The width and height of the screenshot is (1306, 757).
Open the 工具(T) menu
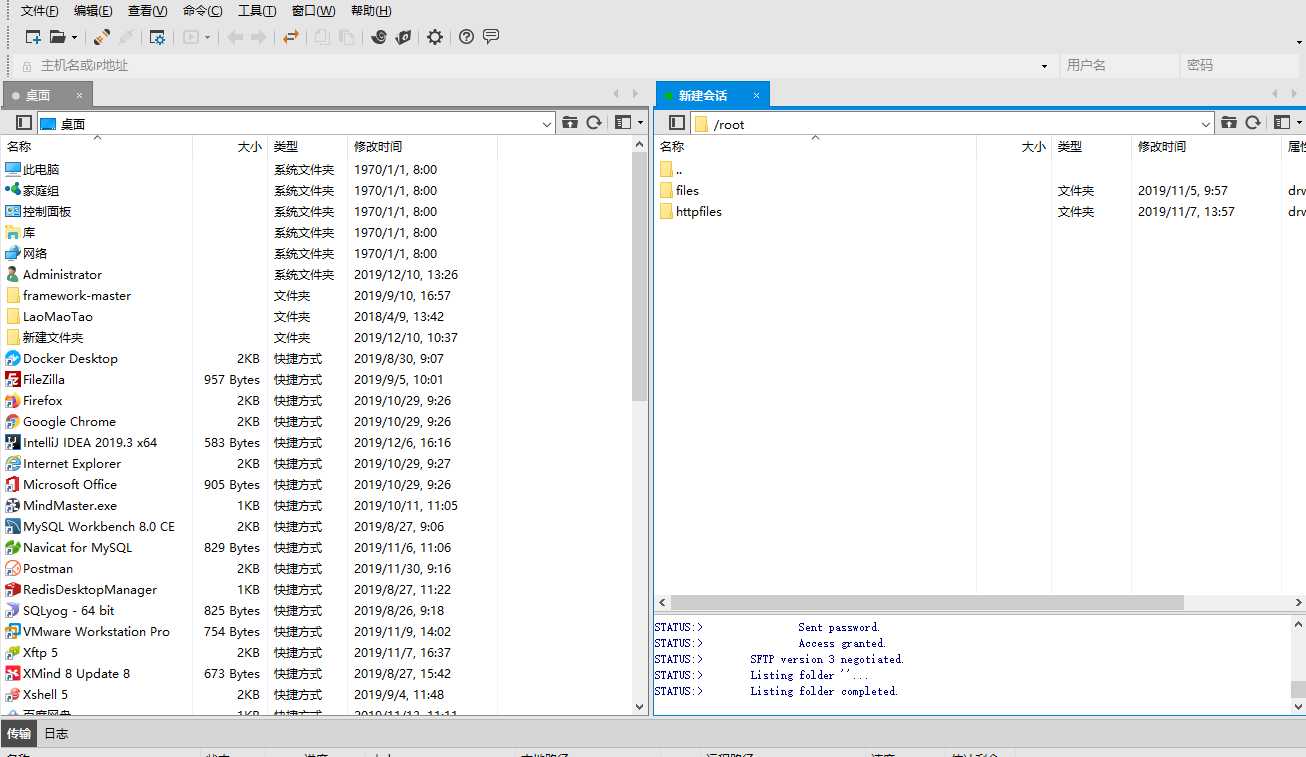tap(257, 11)
